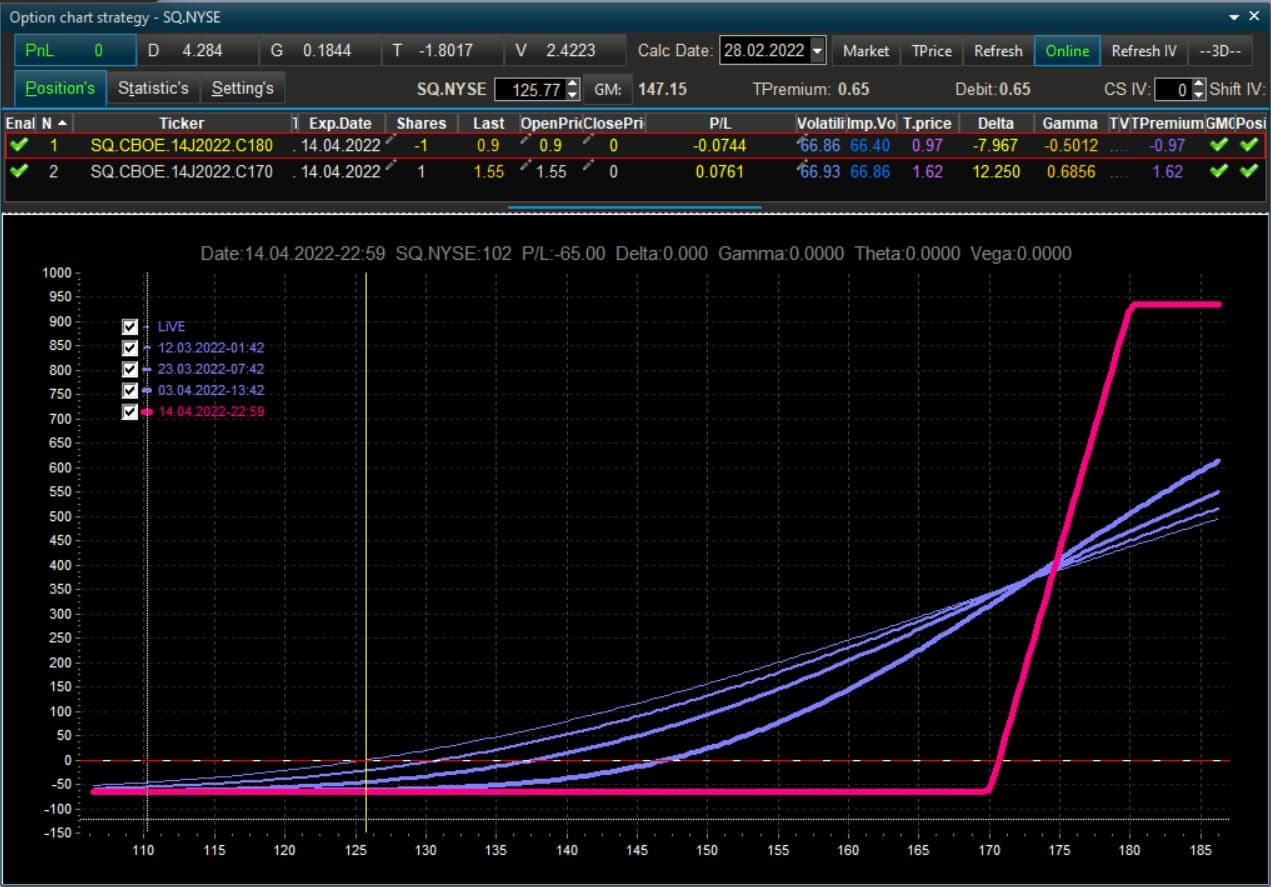Open the window menu arrow in title bar
The image size is (1271, 887).
[x=1234, y=17]
